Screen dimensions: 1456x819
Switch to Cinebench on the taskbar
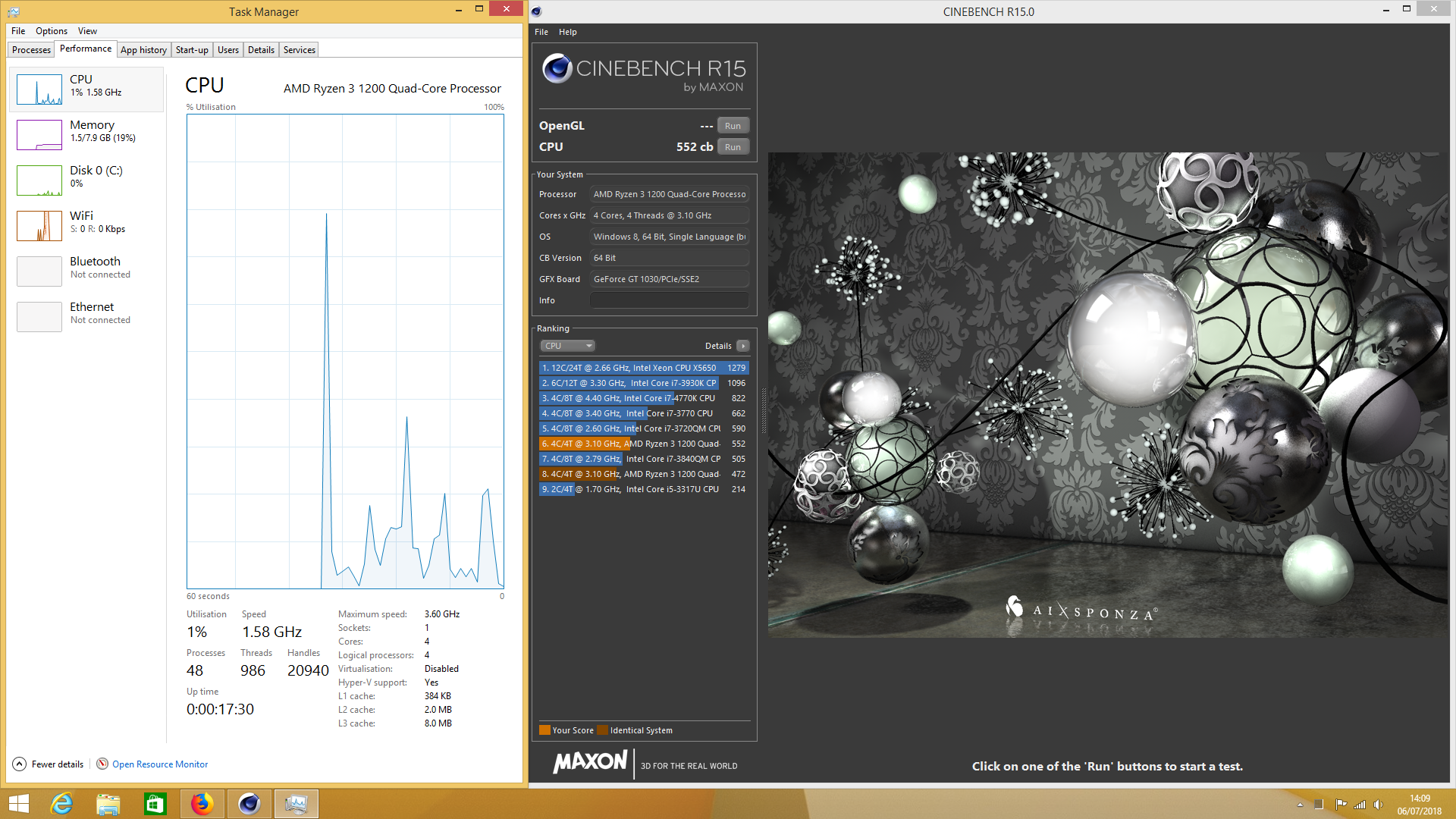tap(249, 804)
